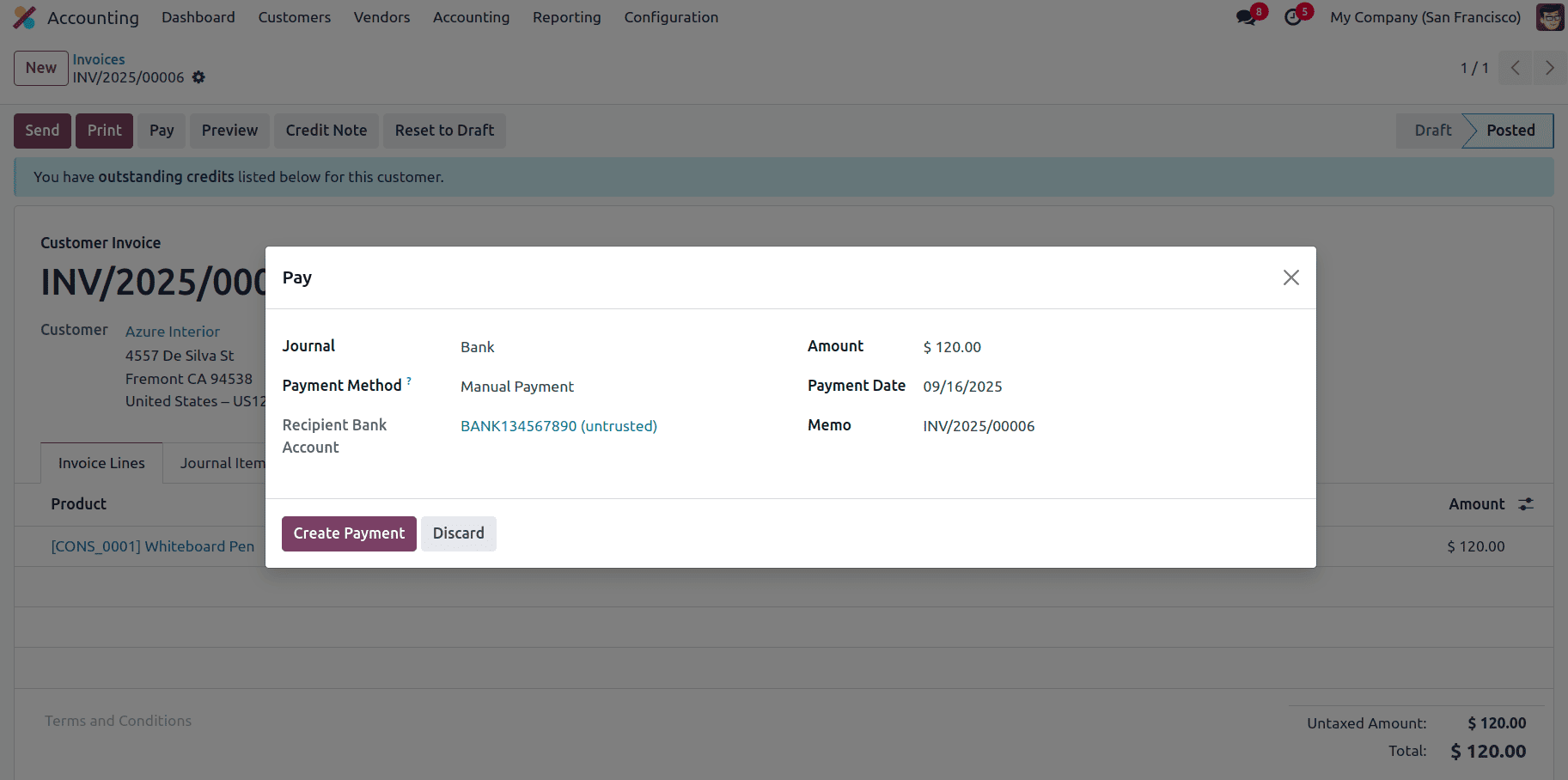This screenshot has width=1568, height=780.
Task: Click the Accounting app logo icon
Action: click(x=25, y=16)
